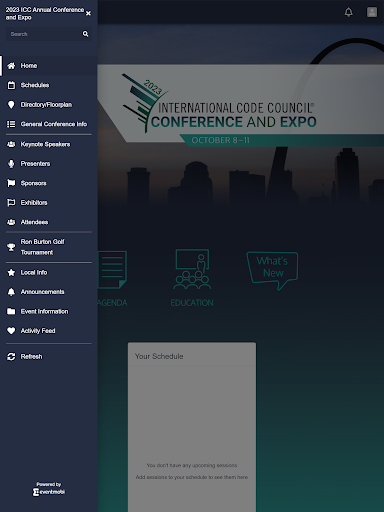Open the Presenters page
The image size is (384, 512).
[x=49, y=164]
